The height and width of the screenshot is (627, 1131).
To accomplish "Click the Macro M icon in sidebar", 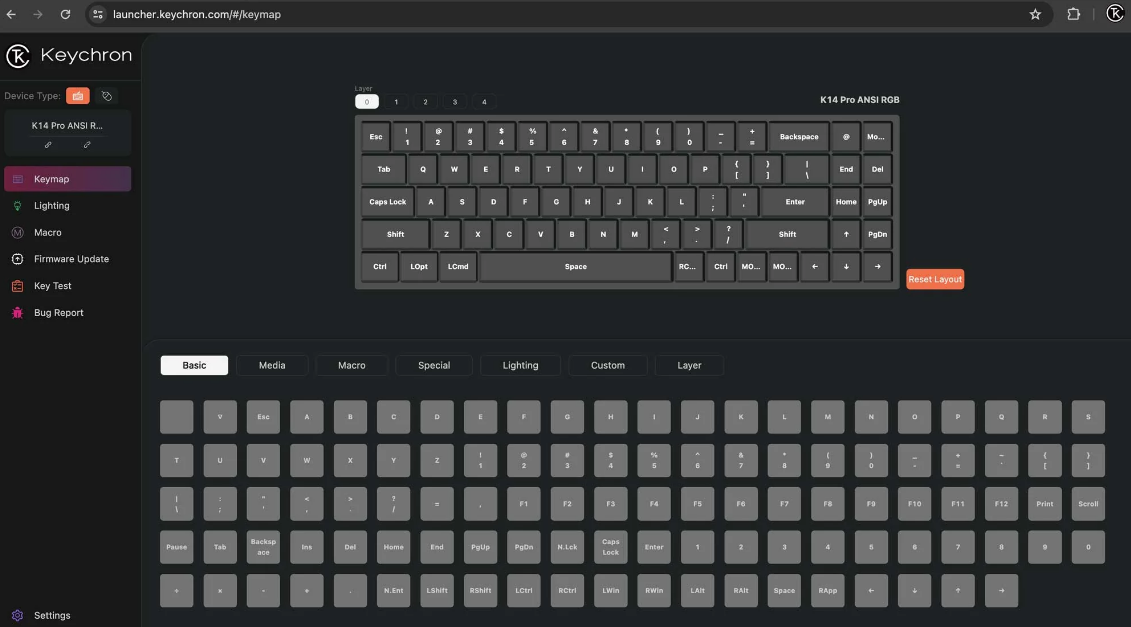I will tap(18, 232).
